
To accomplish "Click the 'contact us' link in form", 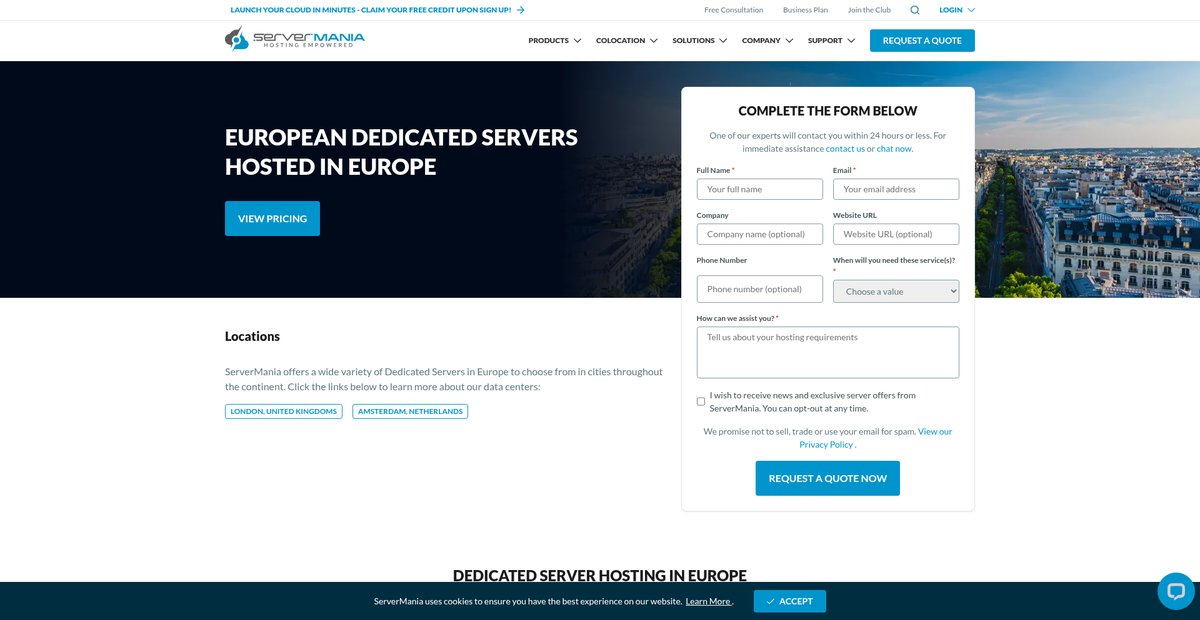I will click(845, 149).
